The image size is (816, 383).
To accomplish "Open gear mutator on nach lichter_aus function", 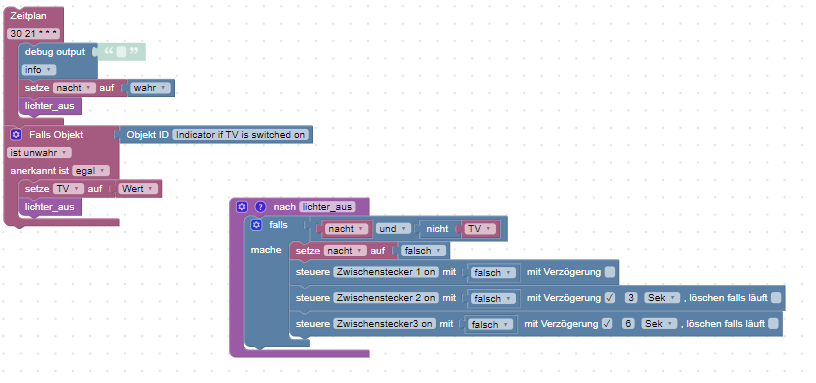I will (241, 207).
